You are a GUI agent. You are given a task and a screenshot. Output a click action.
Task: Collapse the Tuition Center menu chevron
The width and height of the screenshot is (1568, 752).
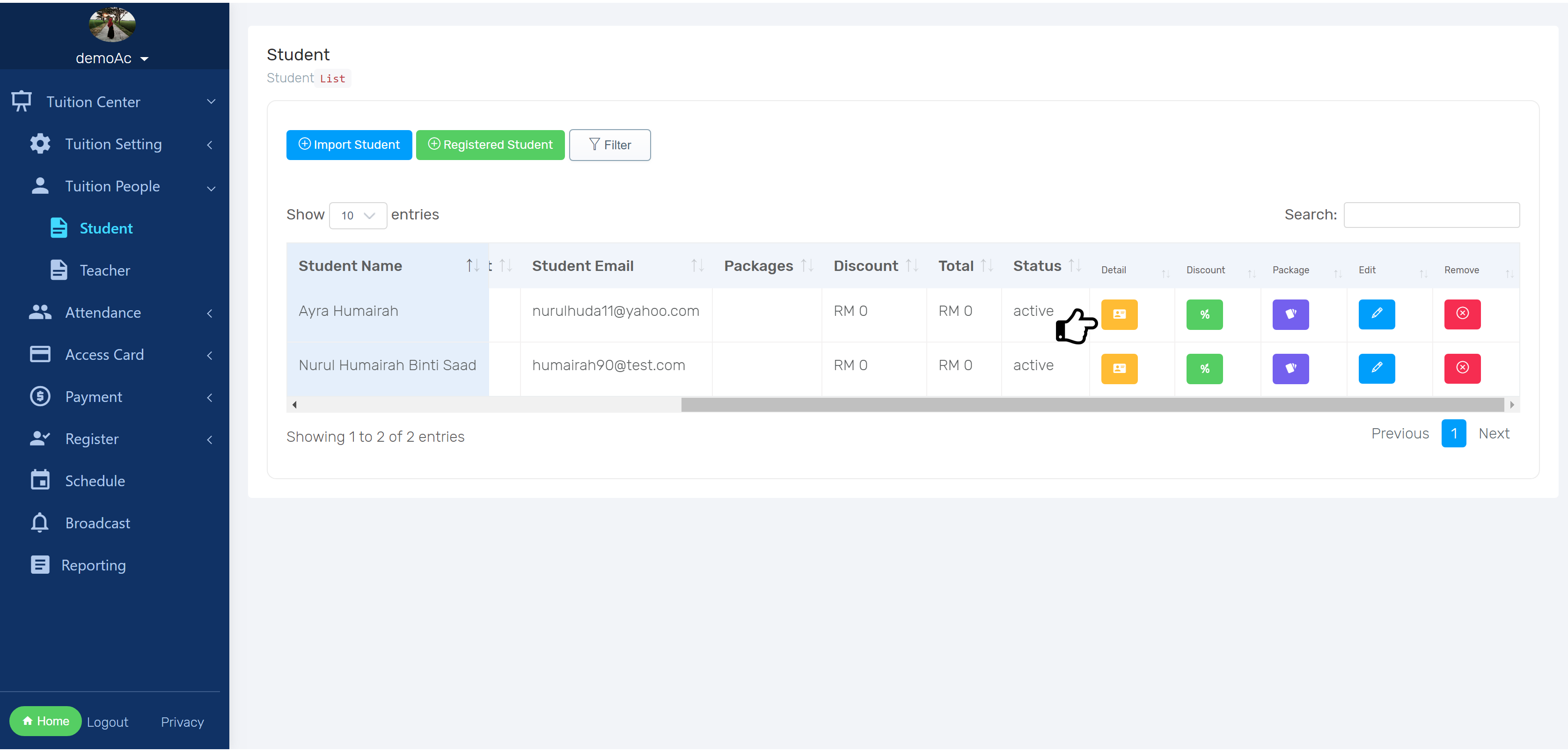pos(211,101)
